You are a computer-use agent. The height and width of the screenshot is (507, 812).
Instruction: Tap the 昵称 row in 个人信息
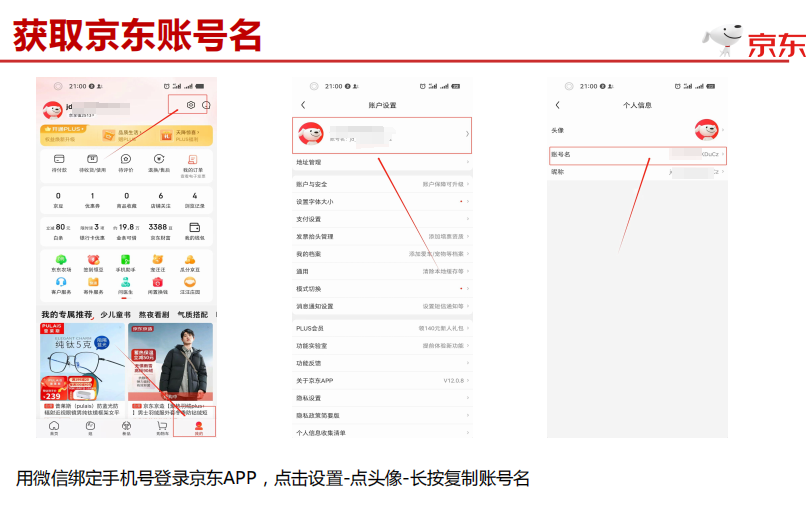pyautogui.click(x=637, y=172)
